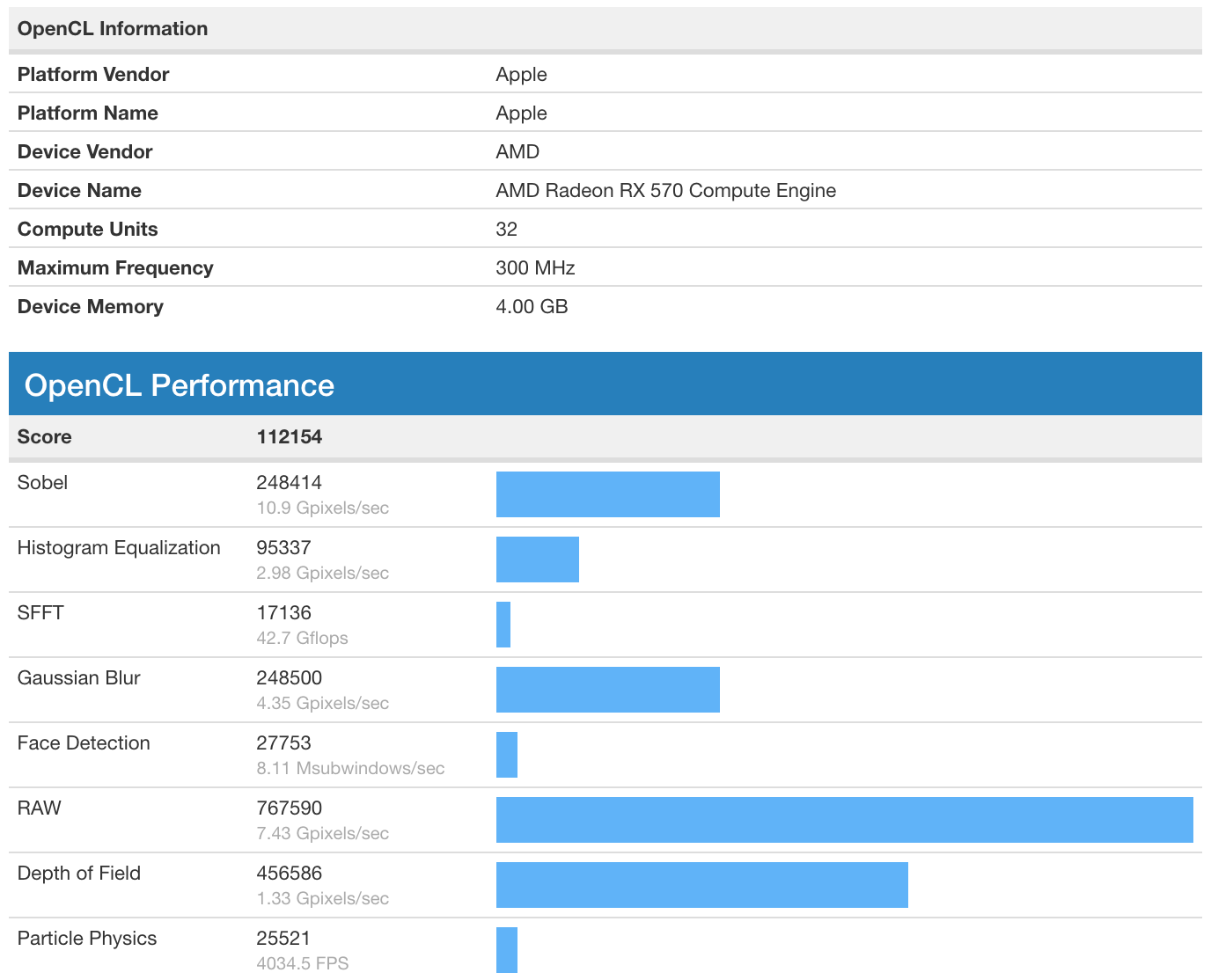Click the RAW result bar

pos(845,820)
